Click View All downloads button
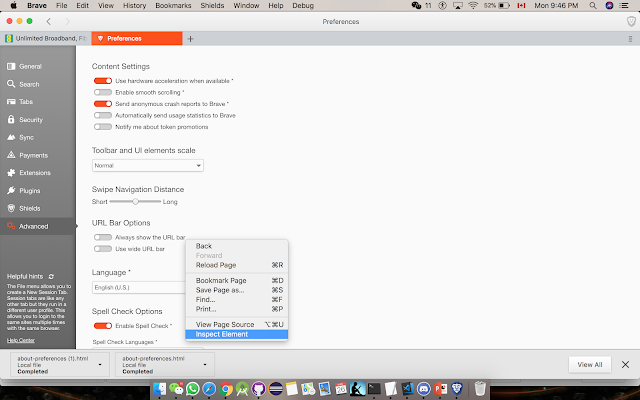Screen dimensions: 640x400 [590, 364]
